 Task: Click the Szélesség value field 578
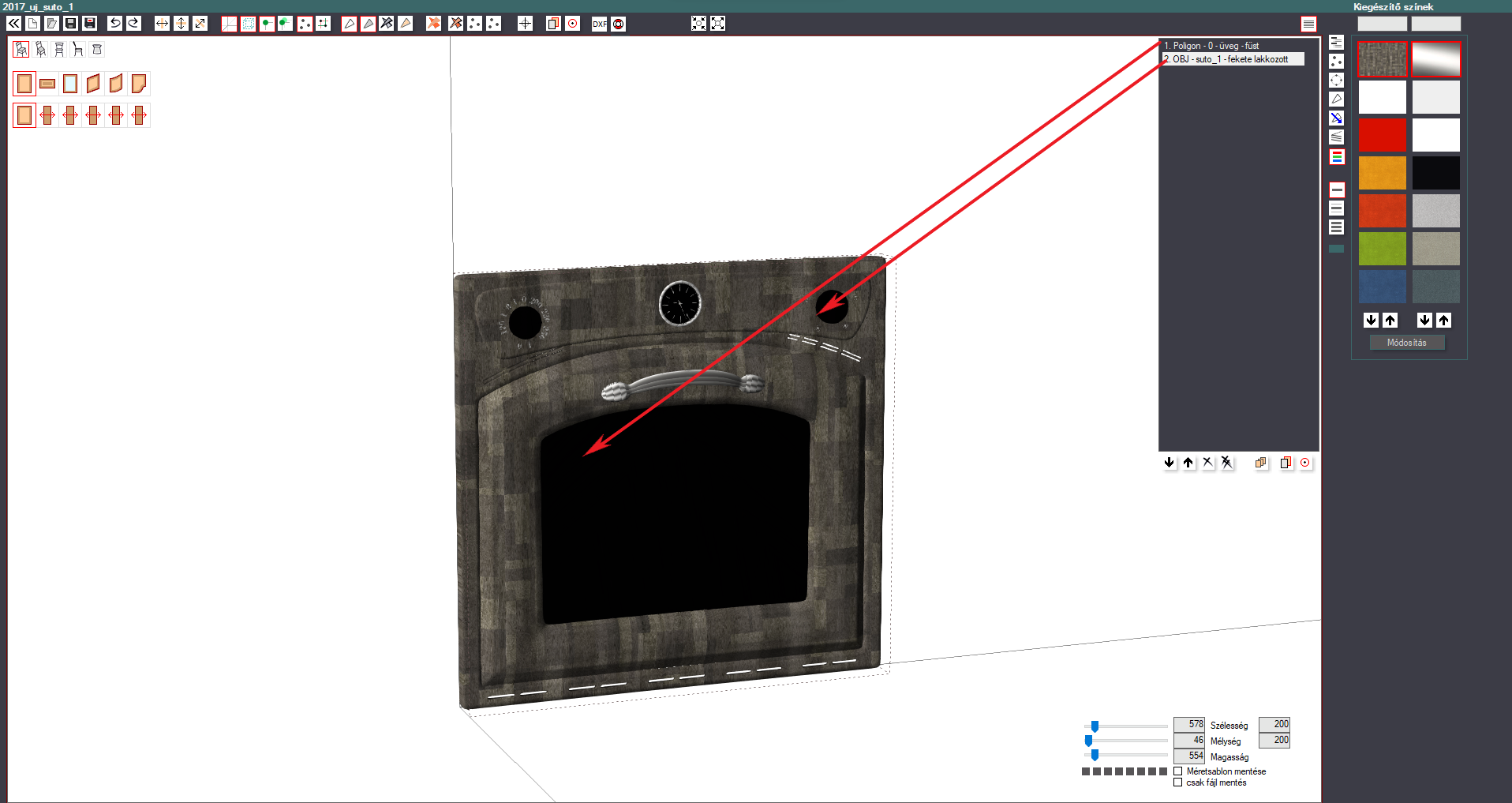point(1189,724)
